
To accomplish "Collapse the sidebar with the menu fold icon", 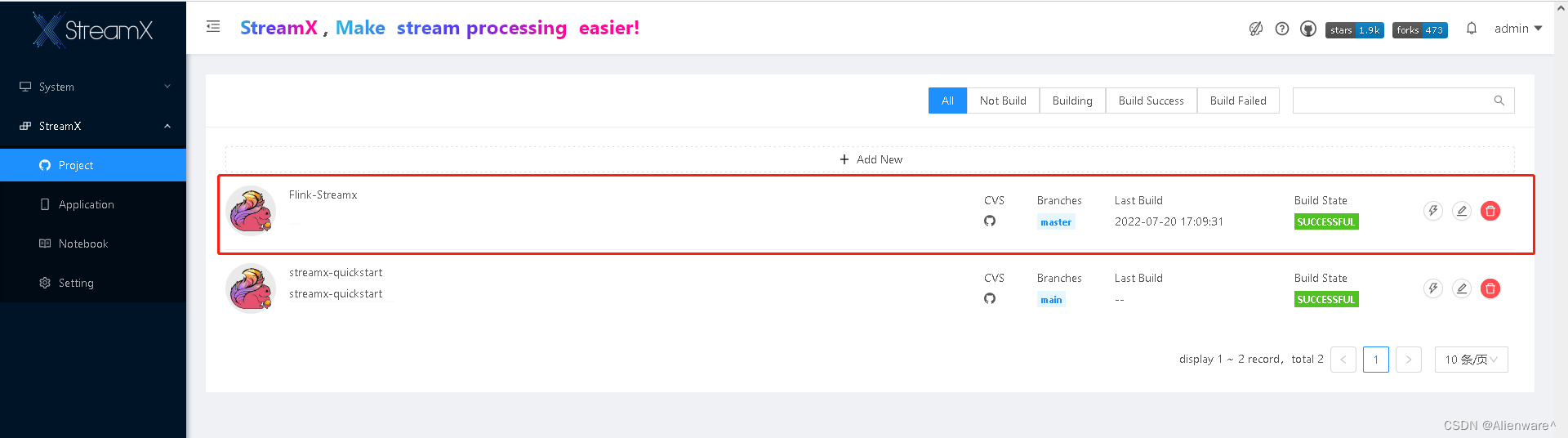I will [213, 27].
